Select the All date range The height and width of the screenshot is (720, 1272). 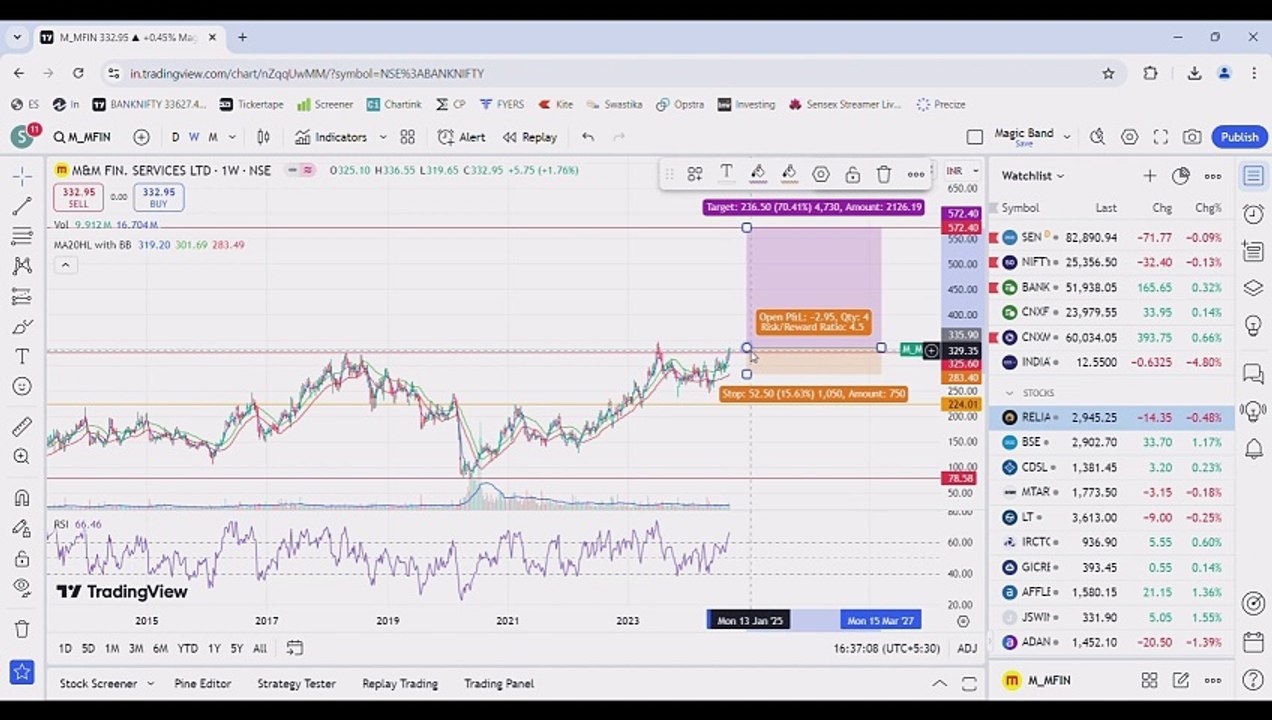[x=259, y=649]
